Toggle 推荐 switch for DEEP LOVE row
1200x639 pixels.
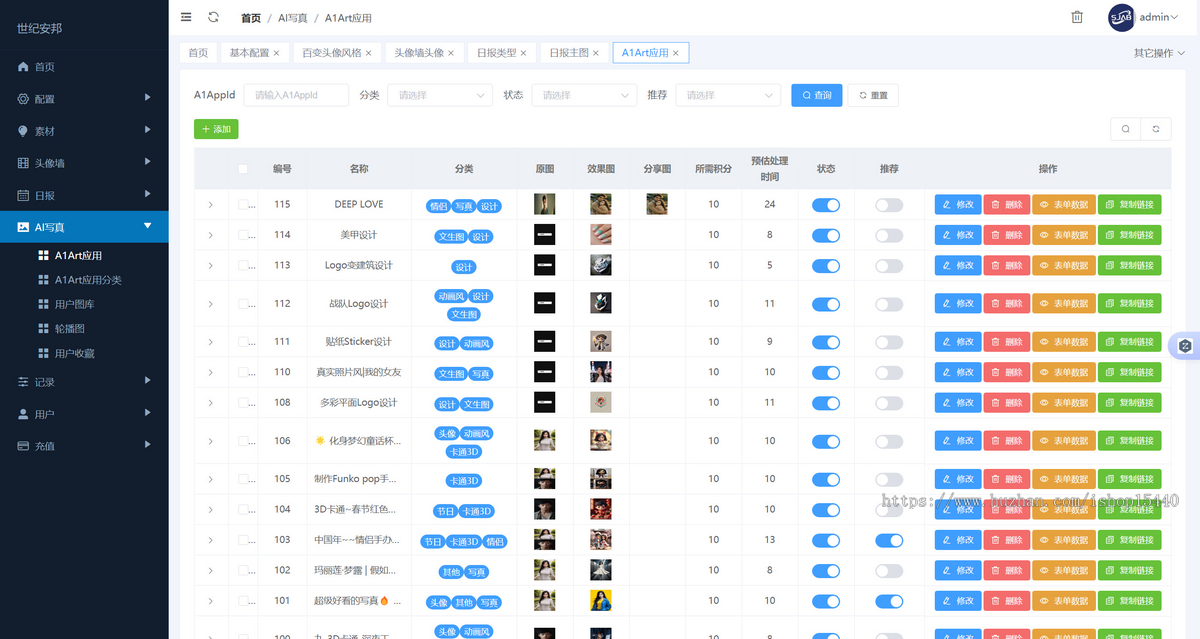(x=889, y=205)
